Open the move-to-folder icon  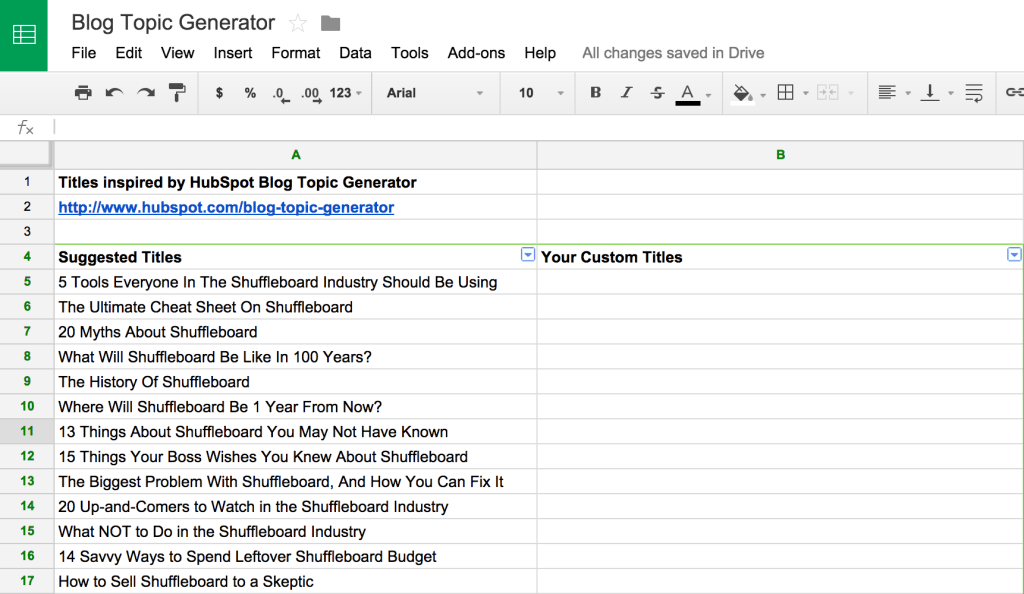click(330, 23)
